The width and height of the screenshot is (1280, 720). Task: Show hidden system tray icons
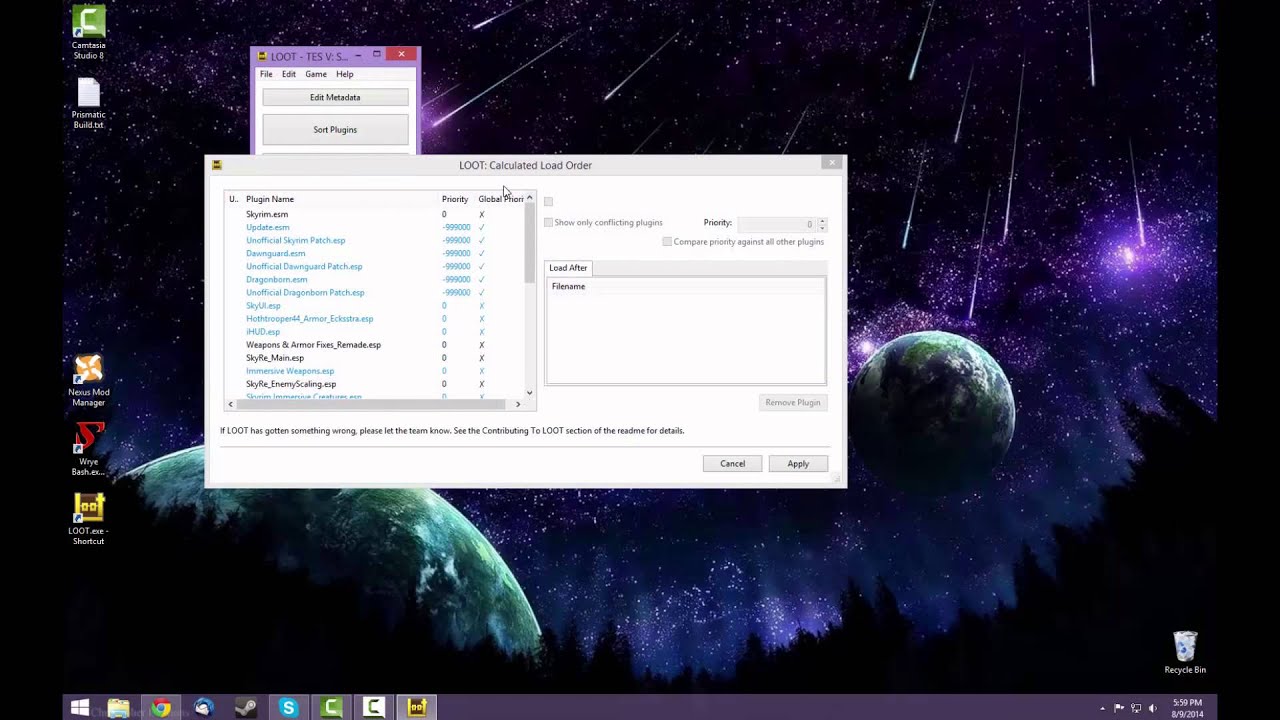click(x=1103, y=708)
